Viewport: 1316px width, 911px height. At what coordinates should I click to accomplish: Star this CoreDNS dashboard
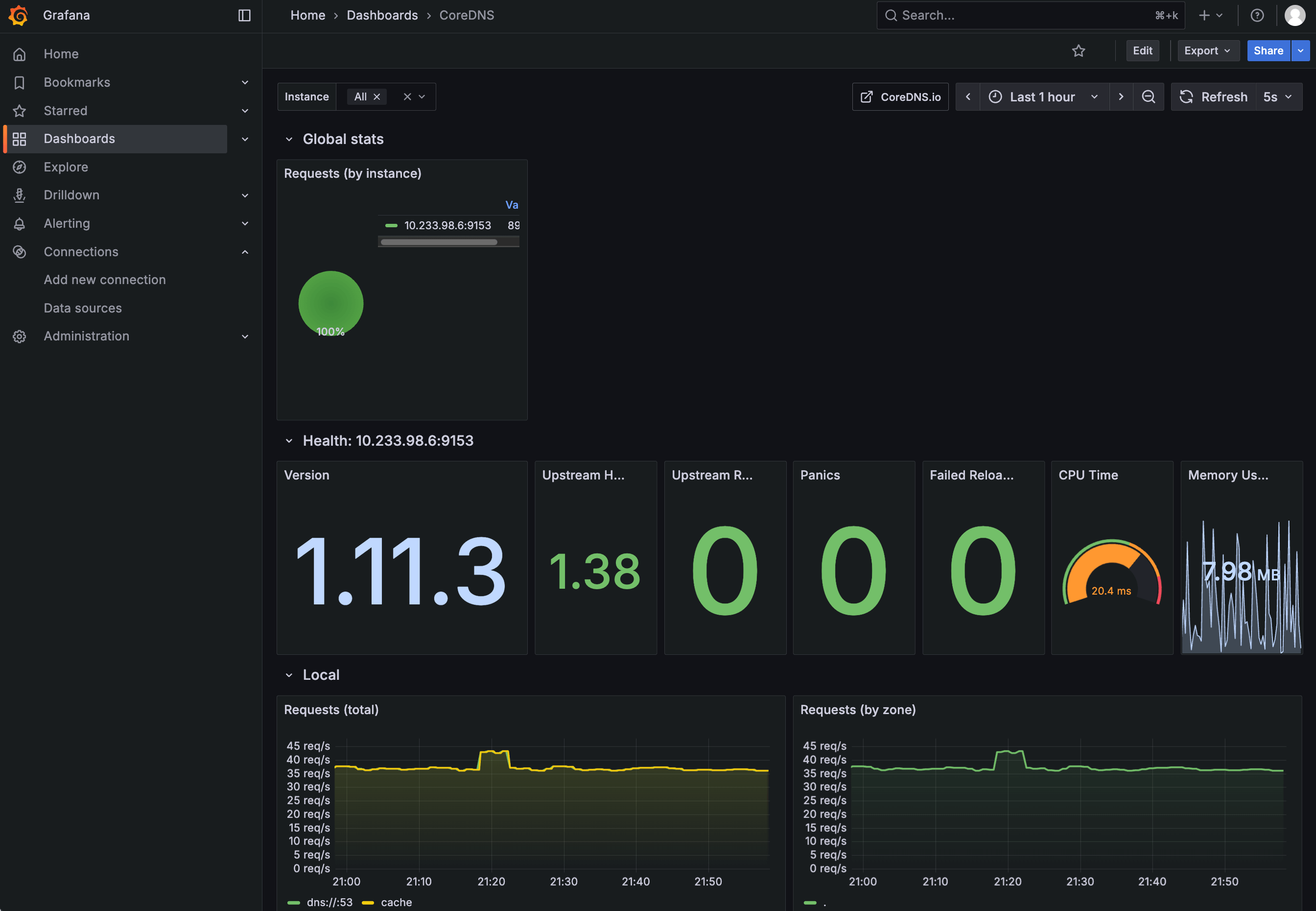pos(1078,51)
